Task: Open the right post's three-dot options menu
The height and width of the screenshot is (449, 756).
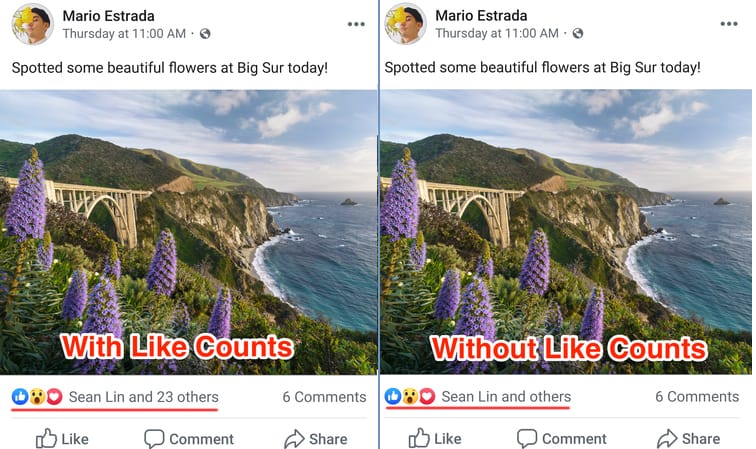Action: pyautogui.click(x=729, y=23)
